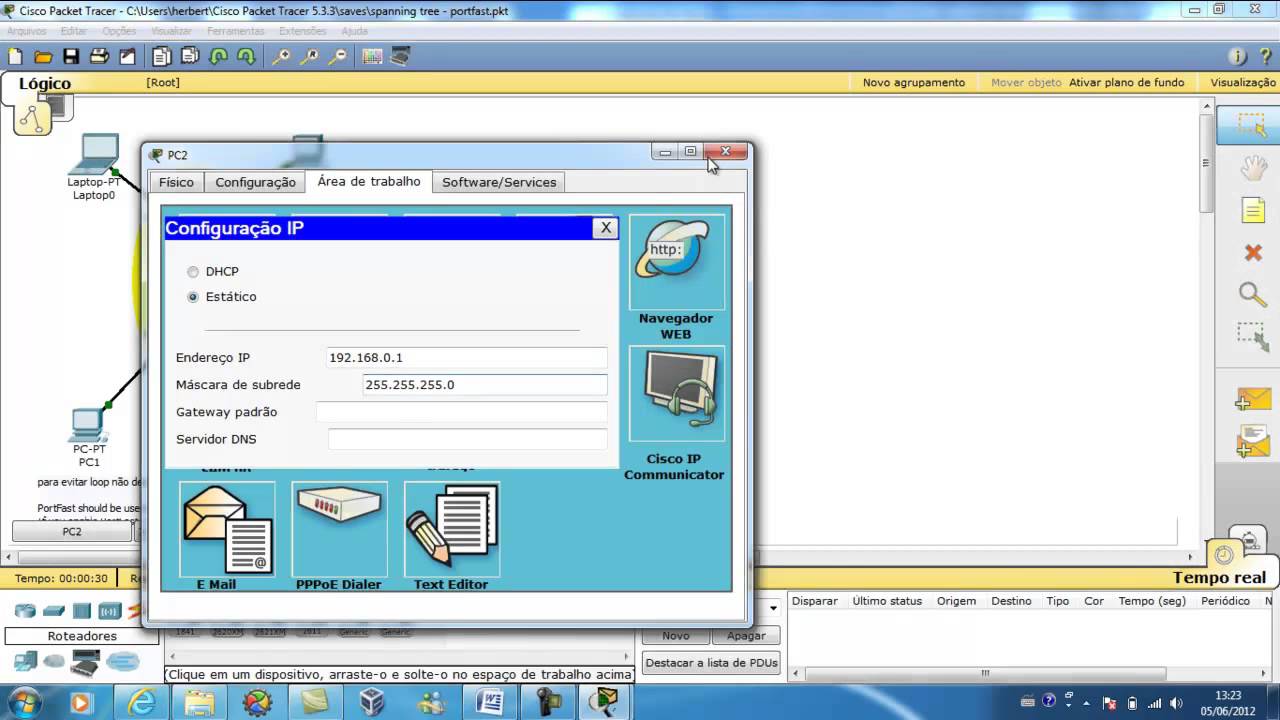Click the volume icon in system tray

point(1176,702)
